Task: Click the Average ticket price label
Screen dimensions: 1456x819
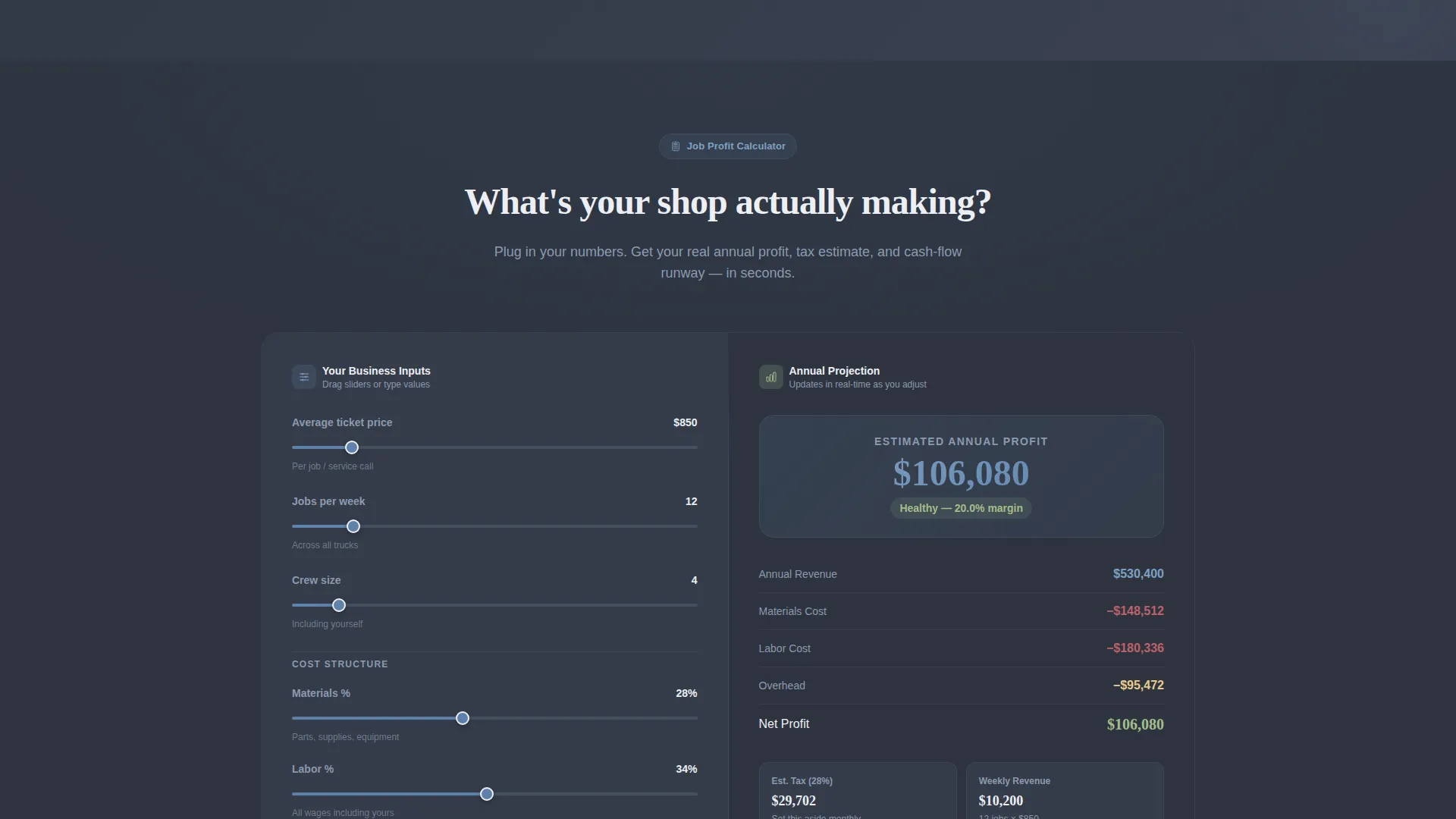Action: 342,422
